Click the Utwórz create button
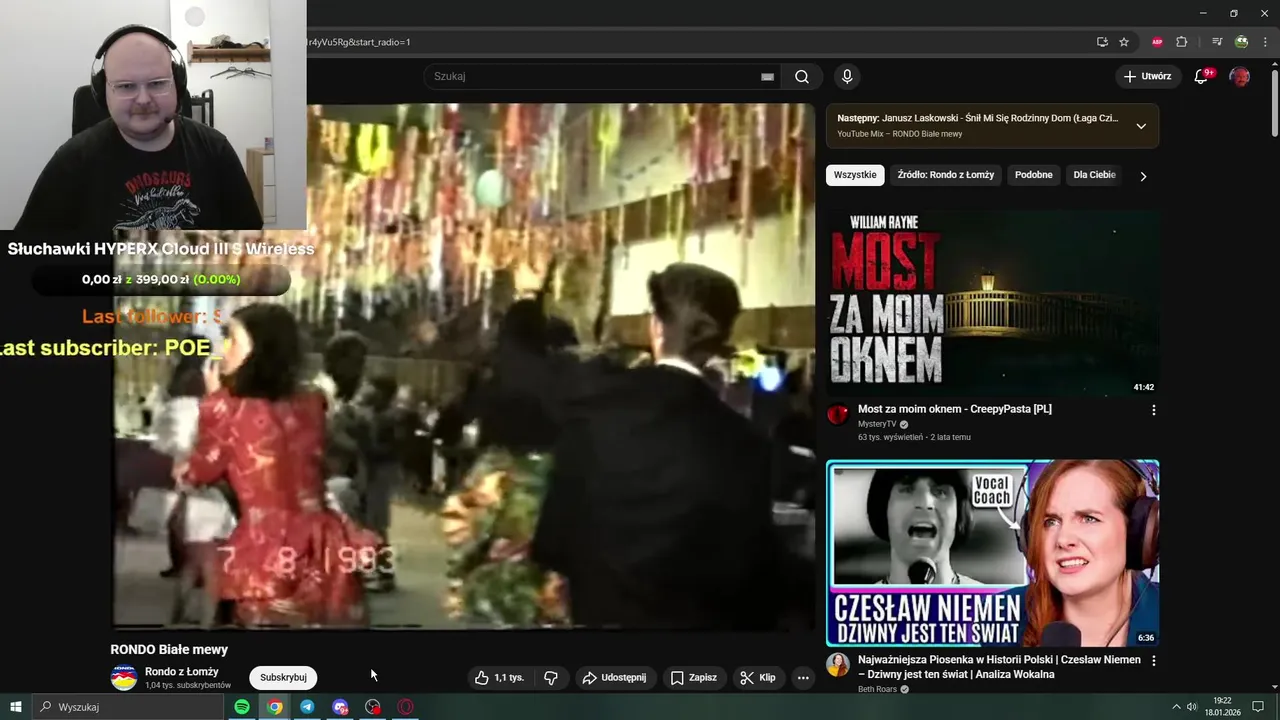This screenshot has width=1280, height=720. click(x=1147, y=76)
